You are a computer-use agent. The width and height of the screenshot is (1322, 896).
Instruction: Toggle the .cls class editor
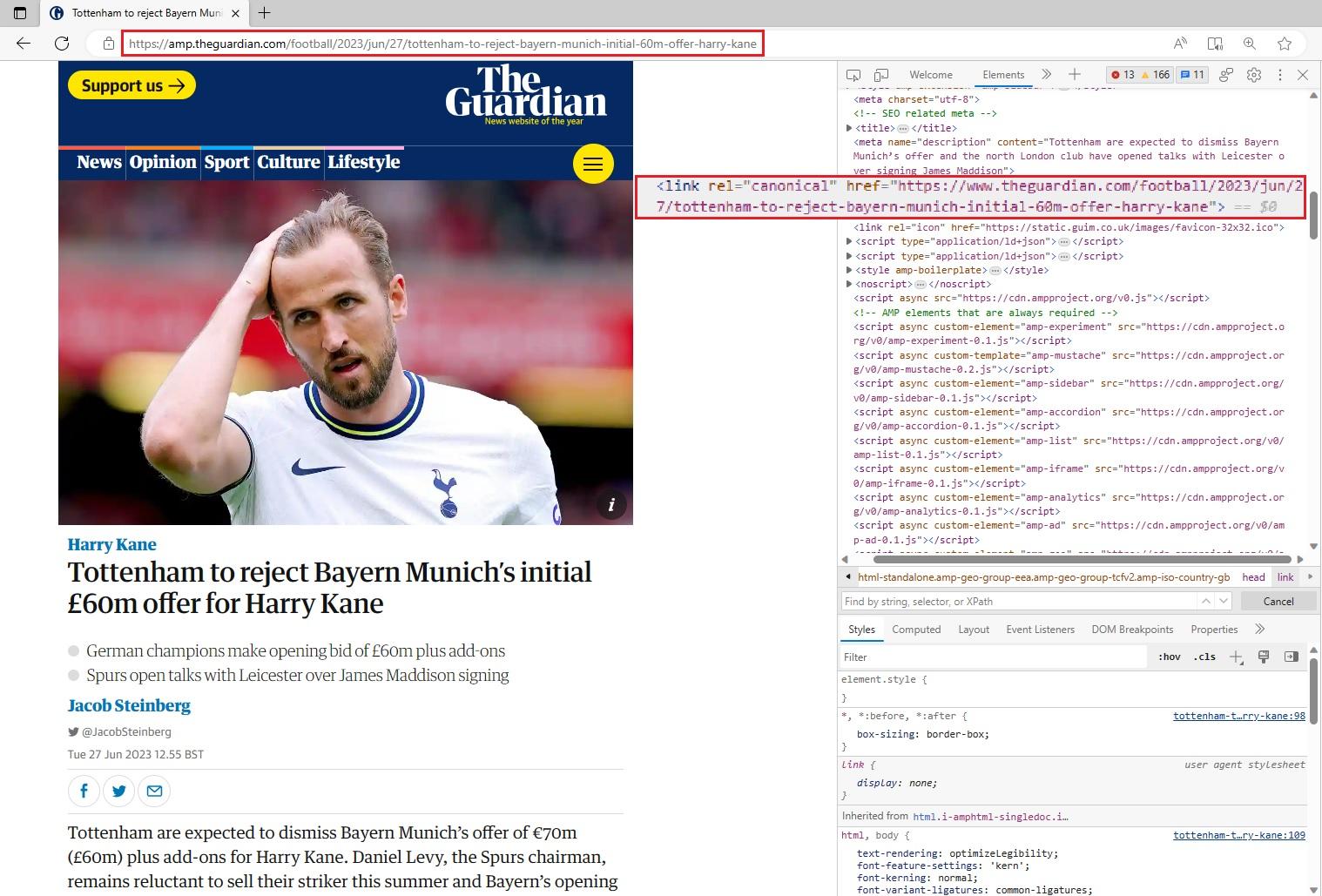[x=1205, y=657]
